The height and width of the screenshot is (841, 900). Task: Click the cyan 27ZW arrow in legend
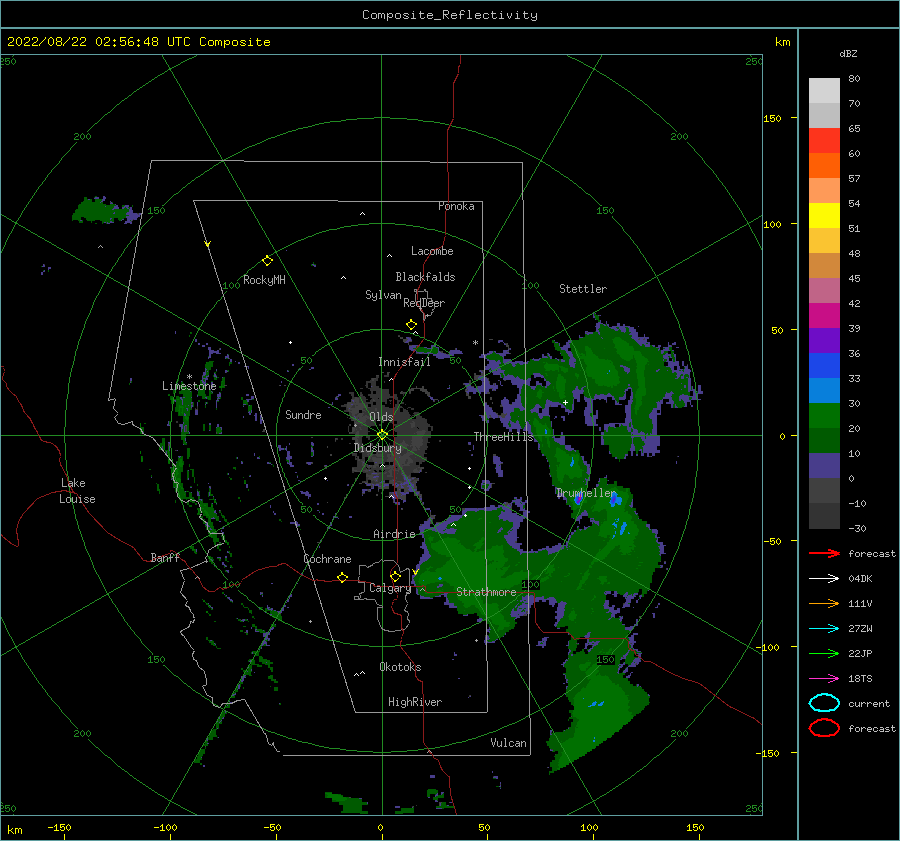(824, 629)
